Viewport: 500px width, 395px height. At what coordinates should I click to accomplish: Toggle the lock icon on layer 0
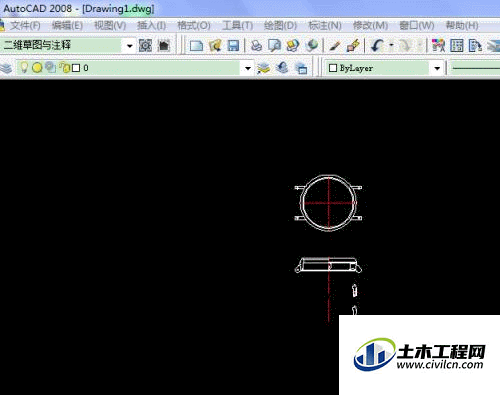pos(64,68)
